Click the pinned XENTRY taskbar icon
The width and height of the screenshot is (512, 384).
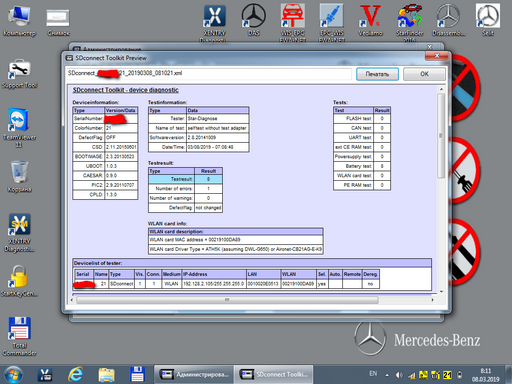click(45, 375)
